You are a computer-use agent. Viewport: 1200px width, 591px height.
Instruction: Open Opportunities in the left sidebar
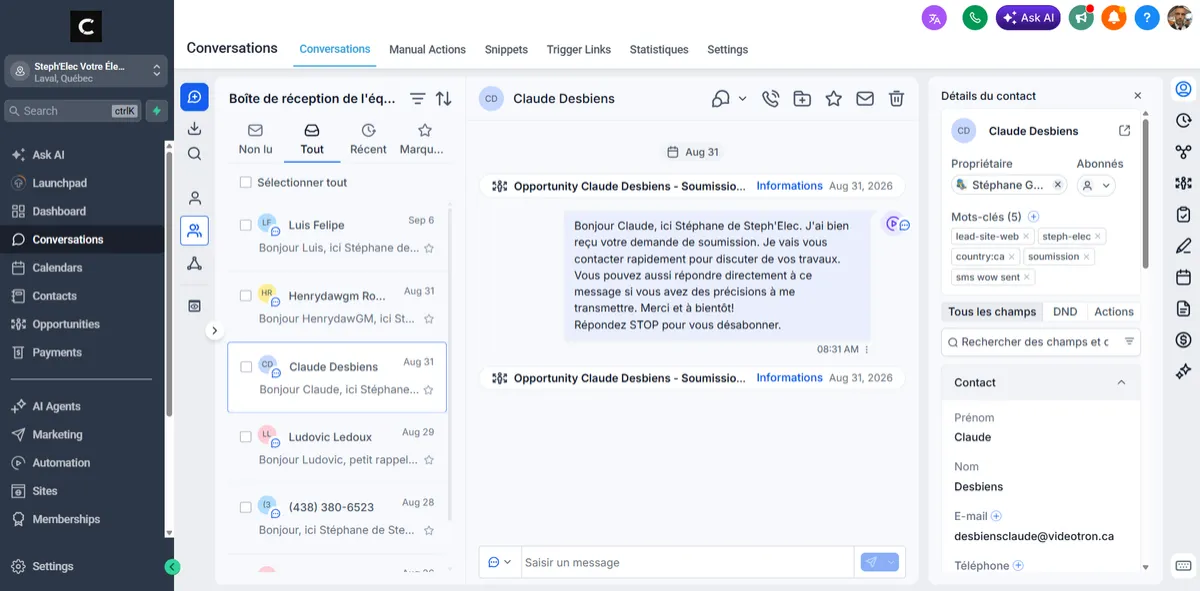pyautogui.click(x=66, y=324)
